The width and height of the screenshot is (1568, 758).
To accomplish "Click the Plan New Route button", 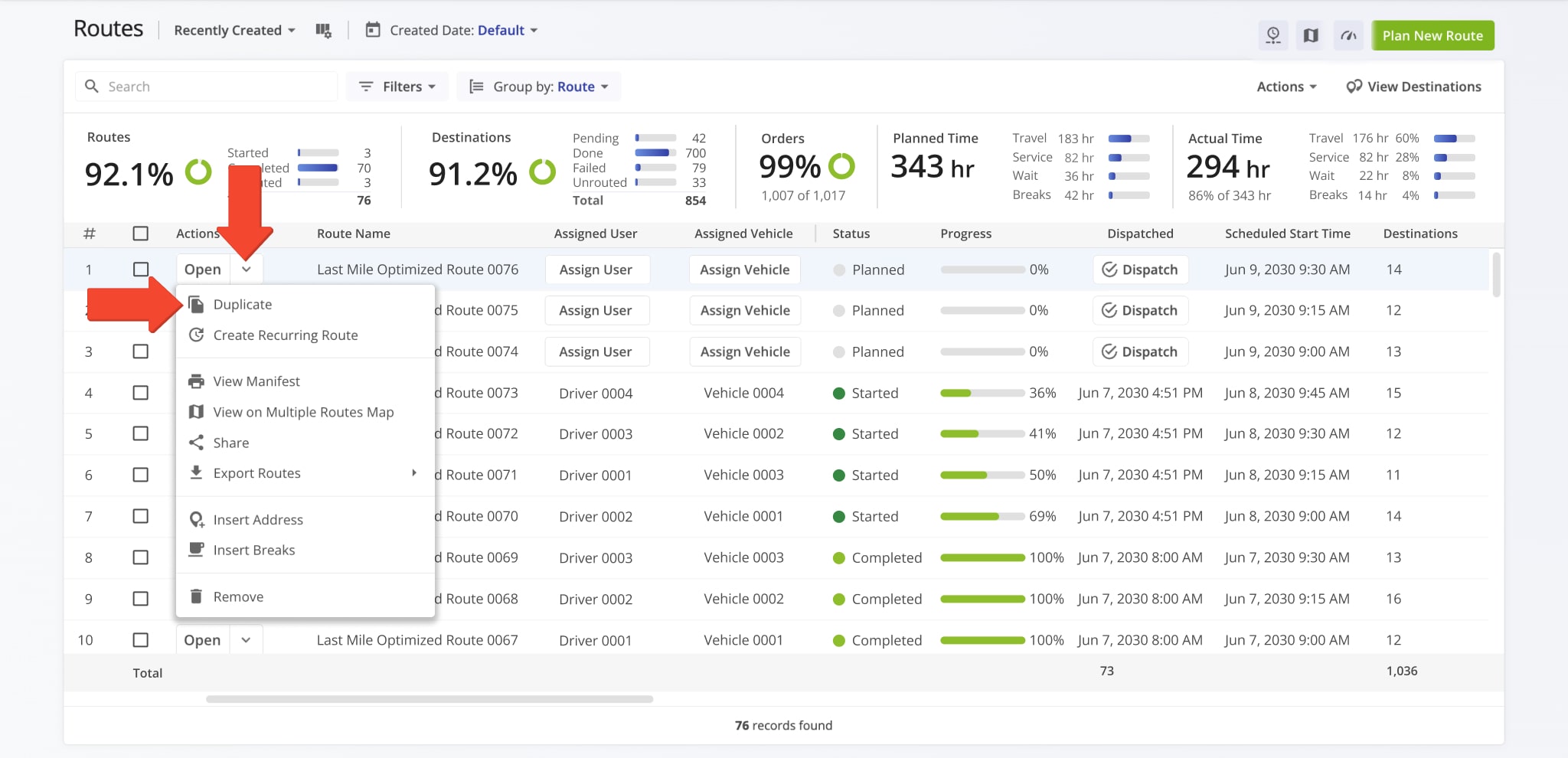I will point(1432,36).
